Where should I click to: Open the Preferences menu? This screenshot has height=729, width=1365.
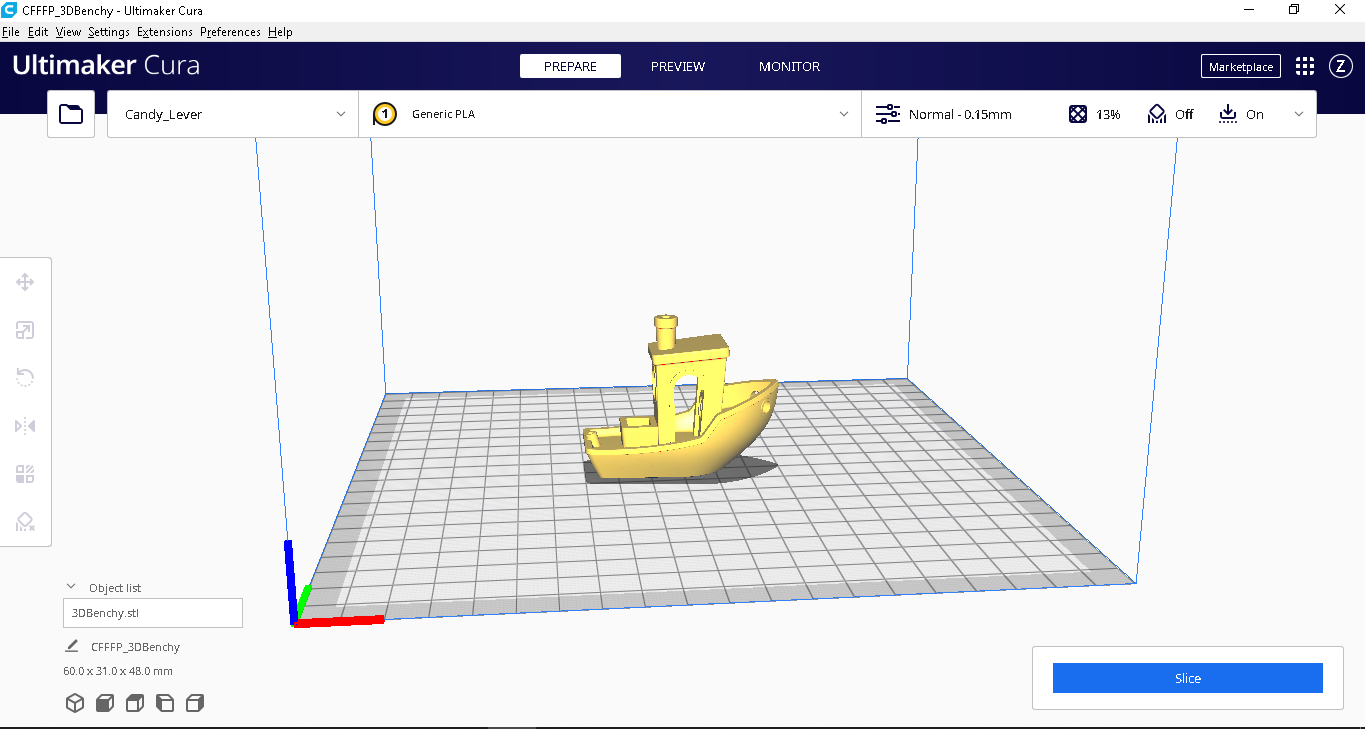[230, 32]
